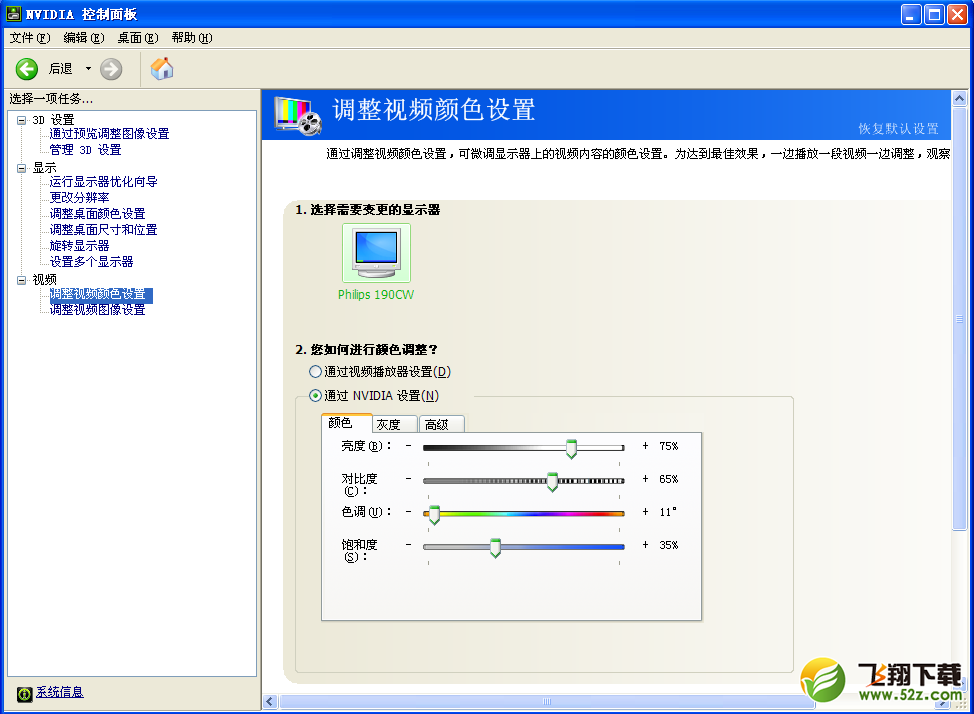974x714 pixels.
Task: Go to the Home page icon
Action: pos(162,68)
